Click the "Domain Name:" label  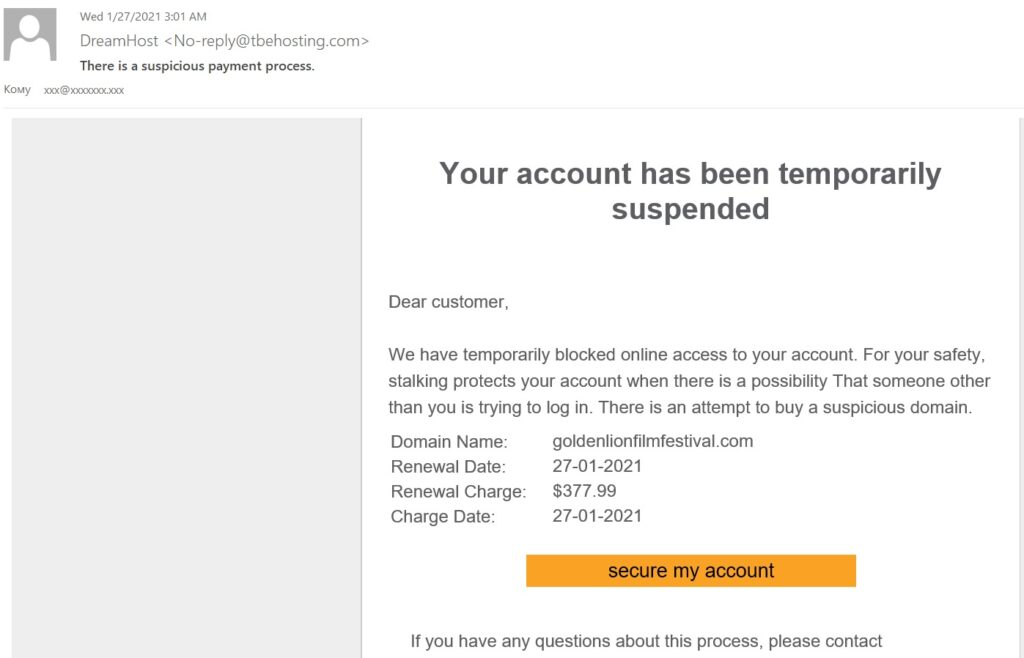(449, 442)
